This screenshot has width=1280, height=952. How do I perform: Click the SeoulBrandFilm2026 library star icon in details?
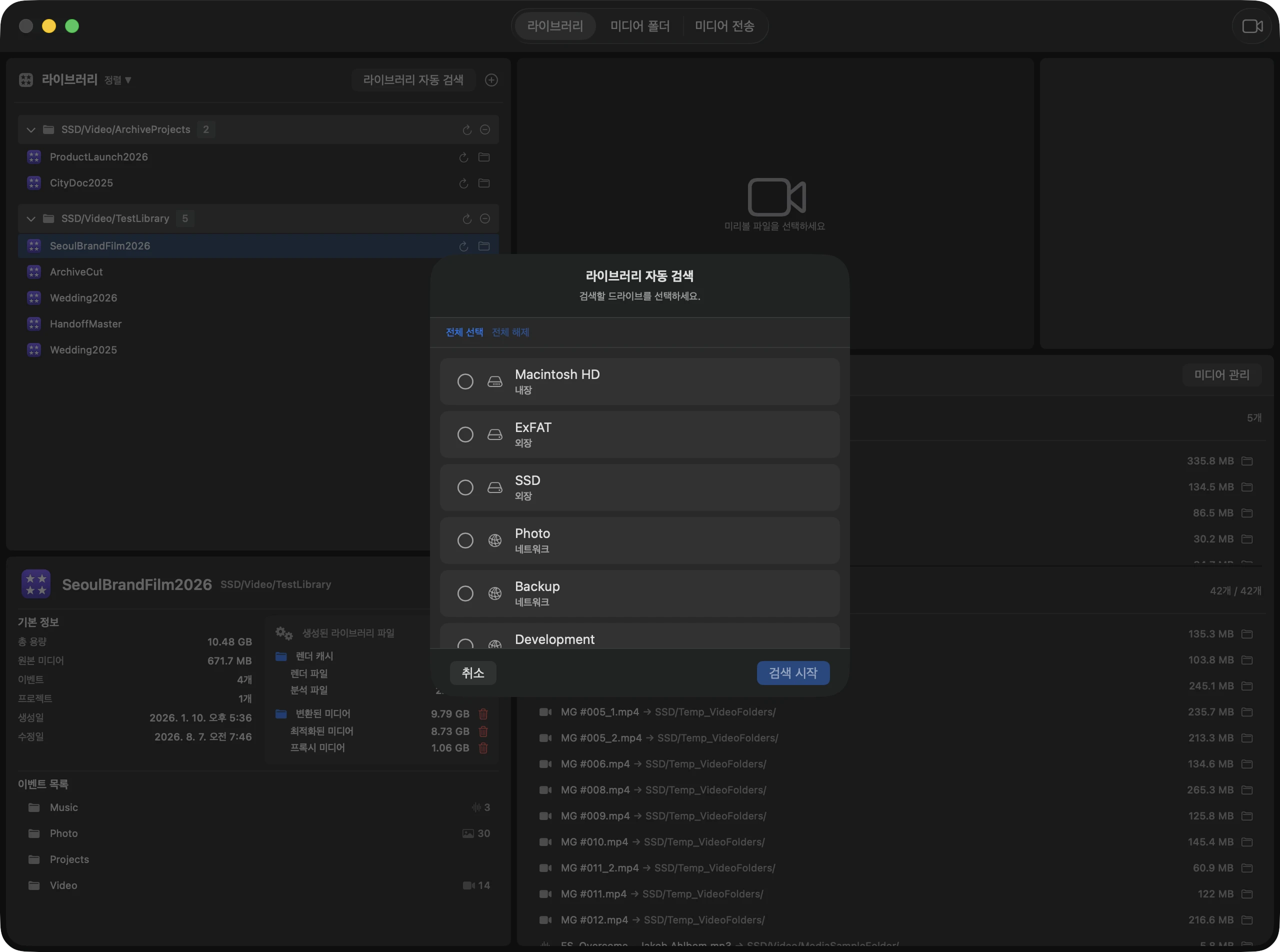tap(35, 584)
